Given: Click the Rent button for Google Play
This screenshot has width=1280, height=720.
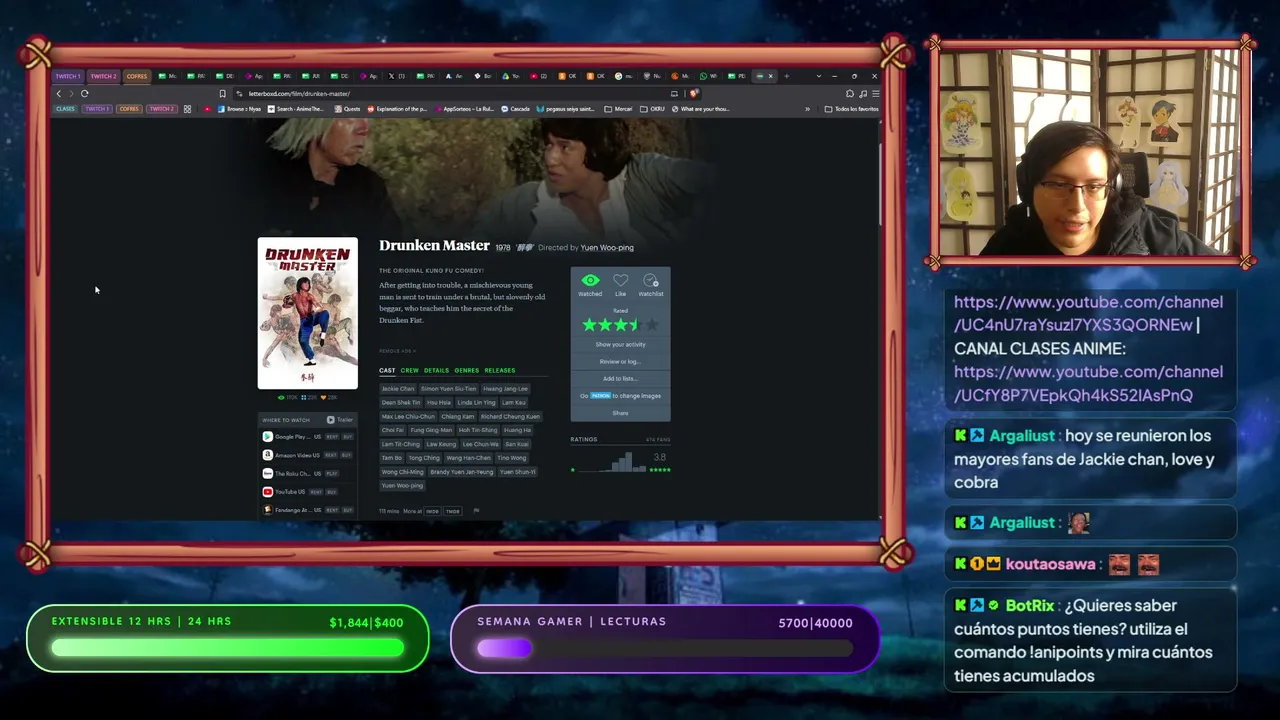Looking at the screenshot, I should (x=331, y=437).
